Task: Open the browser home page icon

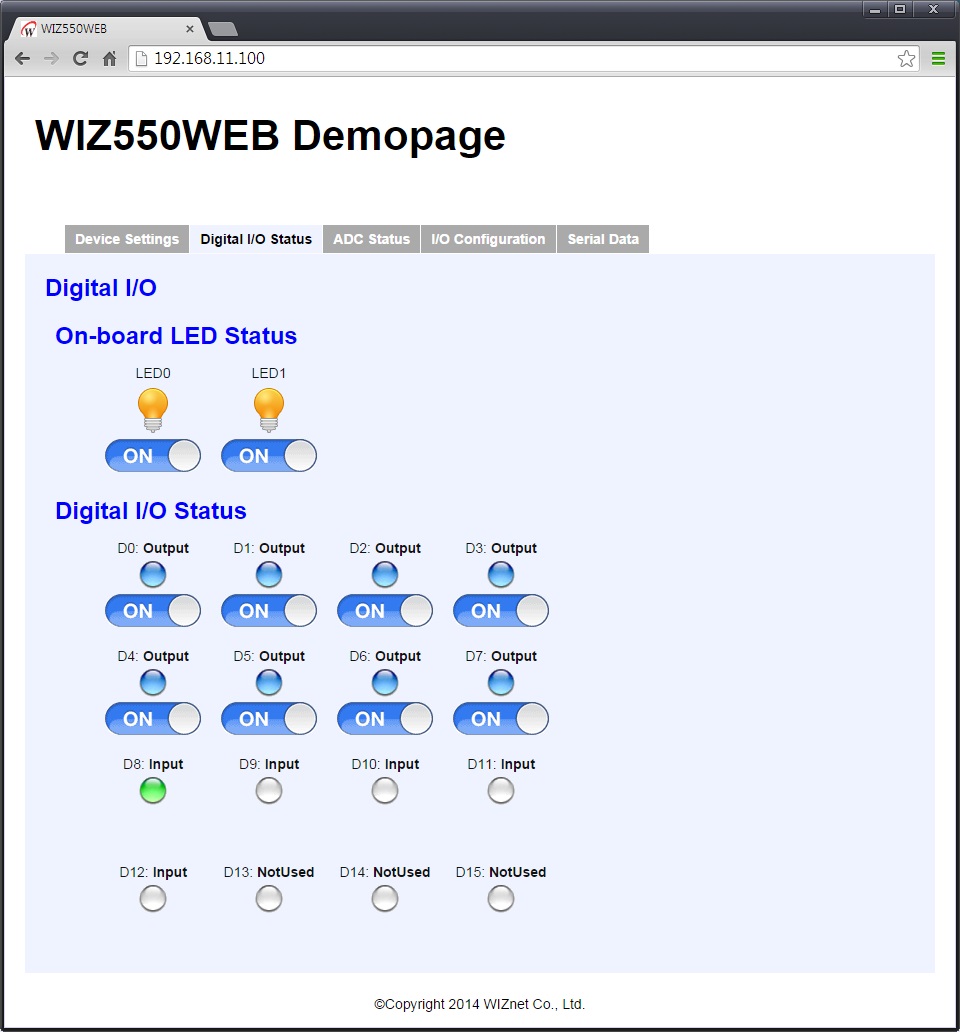Action: (x=109, y=59)
